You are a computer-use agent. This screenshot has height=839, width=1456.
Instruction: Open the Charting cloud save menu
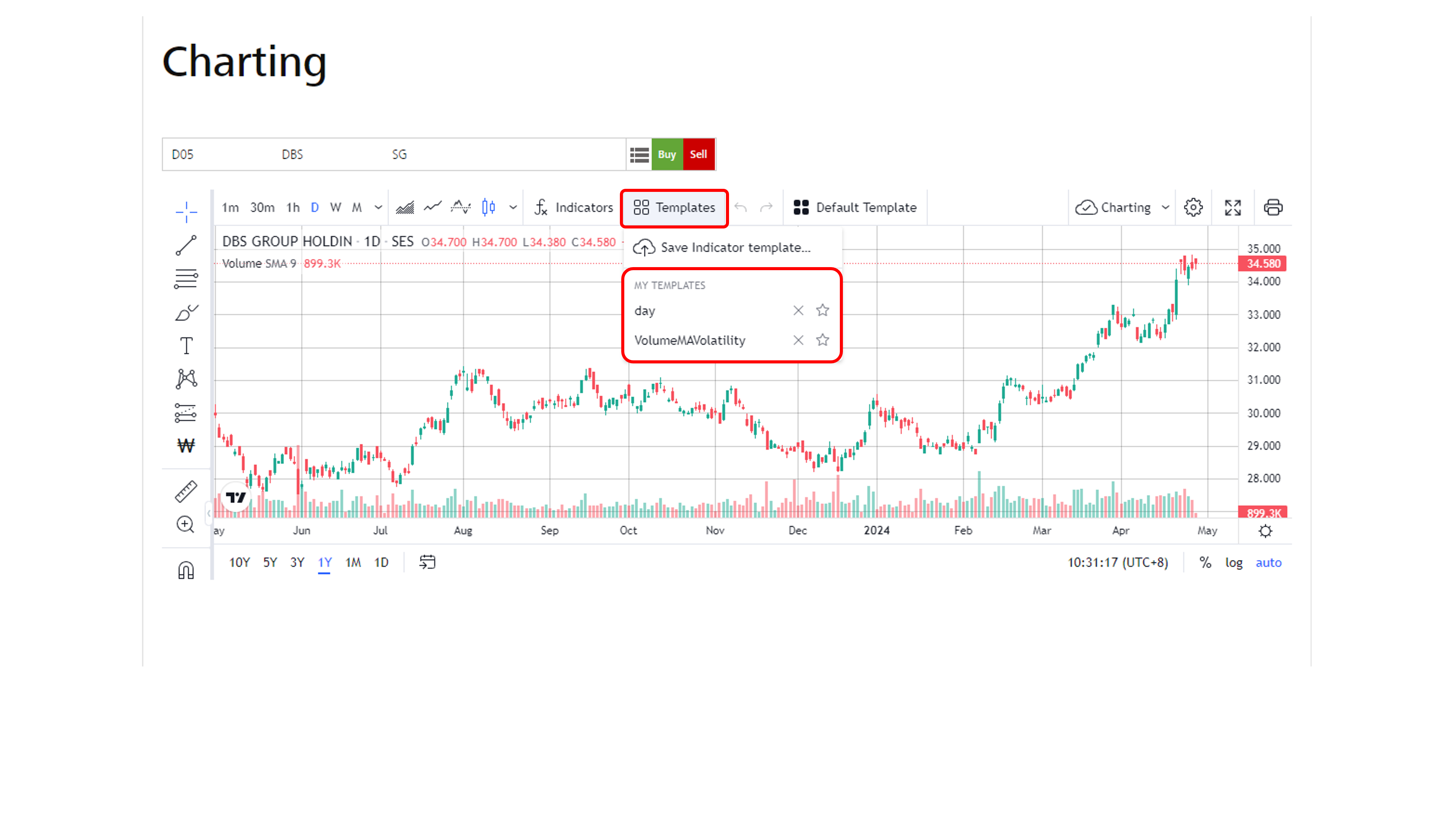tap(1122, 207)
